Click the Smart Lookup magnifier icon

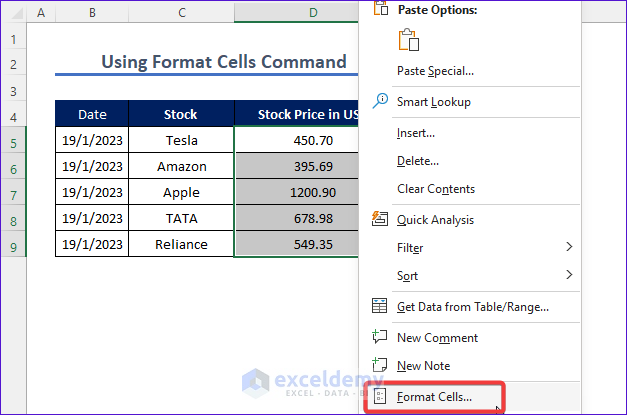380,101
